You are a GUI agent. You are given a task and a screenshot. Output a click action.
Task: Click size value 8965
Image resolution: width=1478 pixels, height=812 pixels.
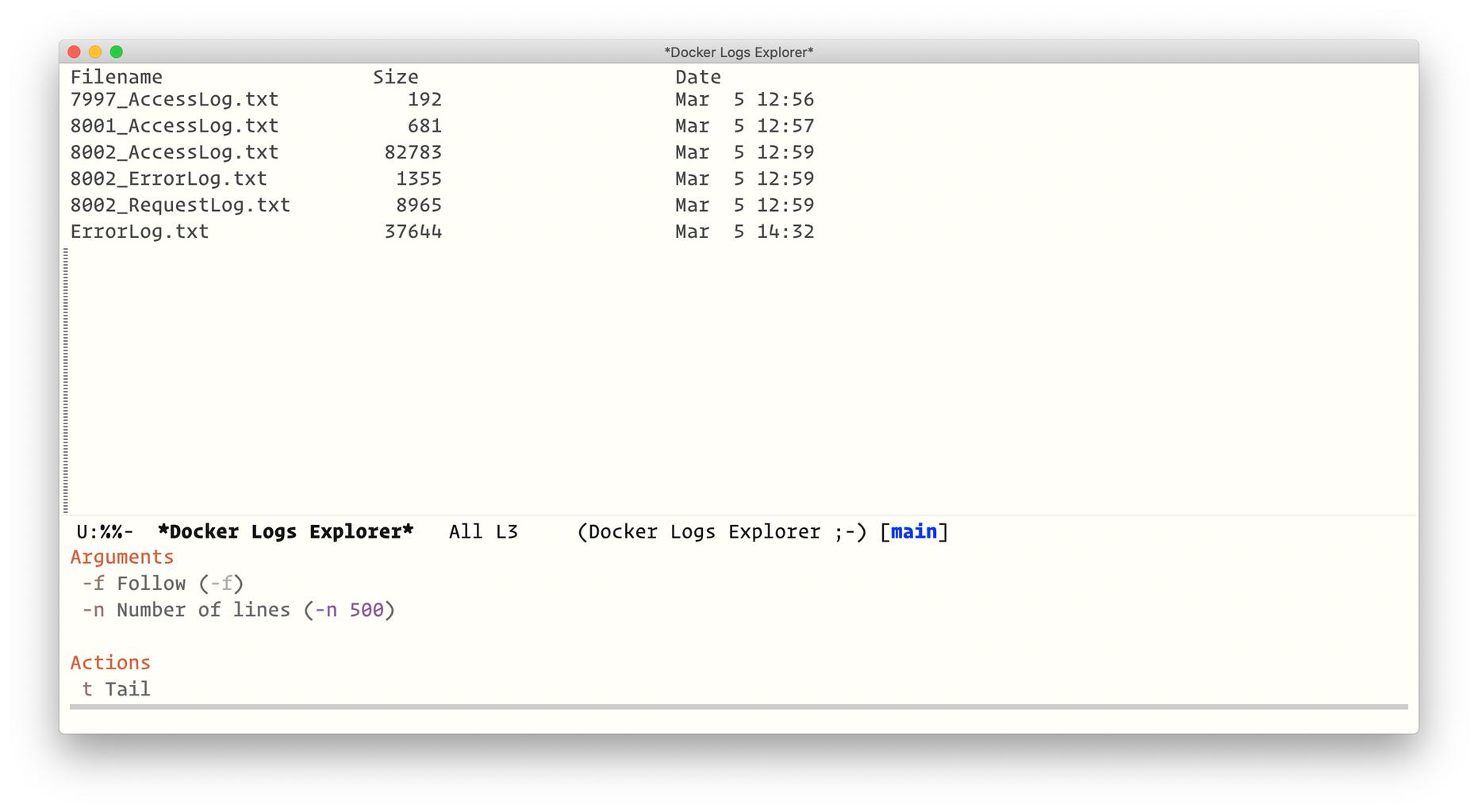pyautogui.click(x=419, y=205)
